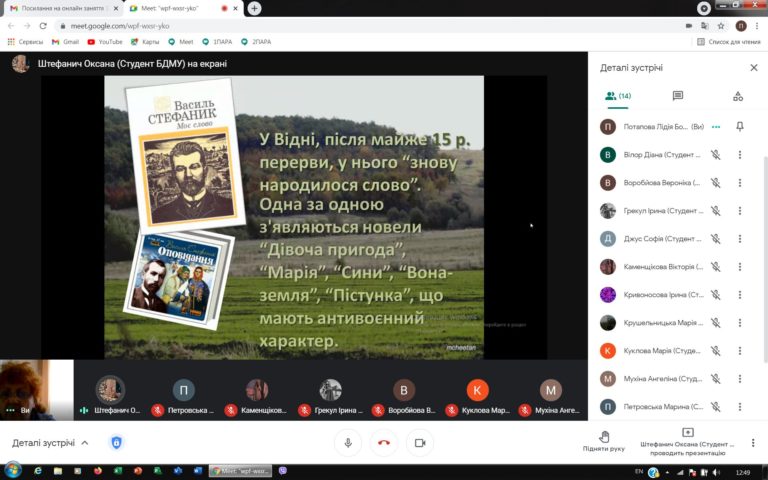Screen dimensions: 768x480
Task: Open the chat tab in side panel
Action: 678,96
